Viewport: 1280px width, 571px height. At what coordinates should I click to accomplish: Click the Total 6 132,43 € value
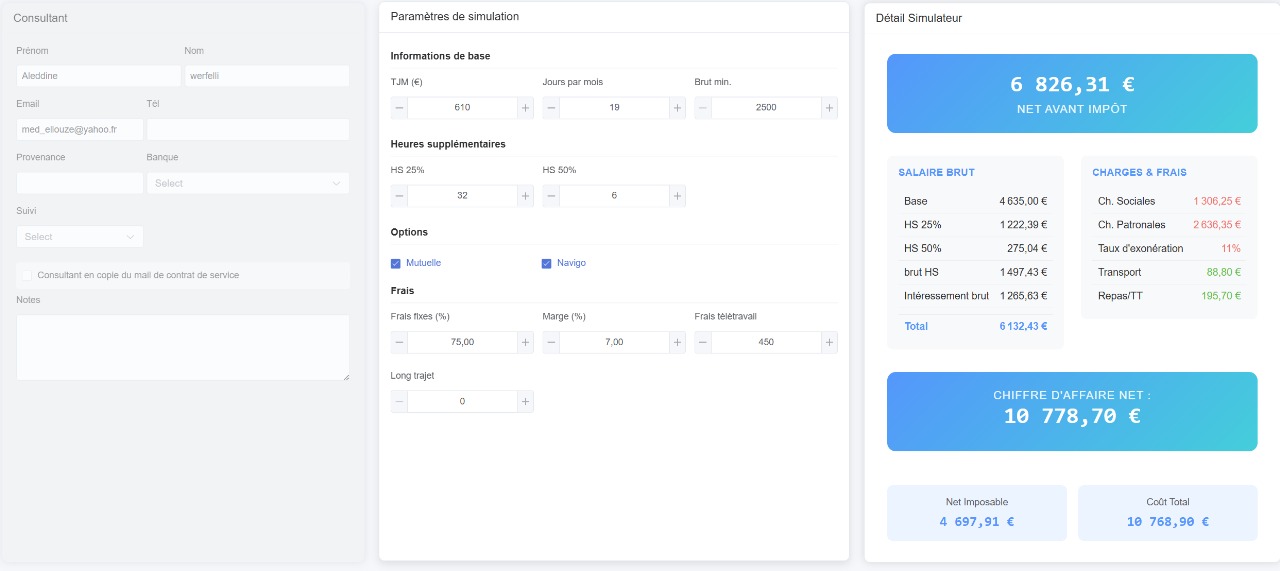click(x=1023, y=326)
